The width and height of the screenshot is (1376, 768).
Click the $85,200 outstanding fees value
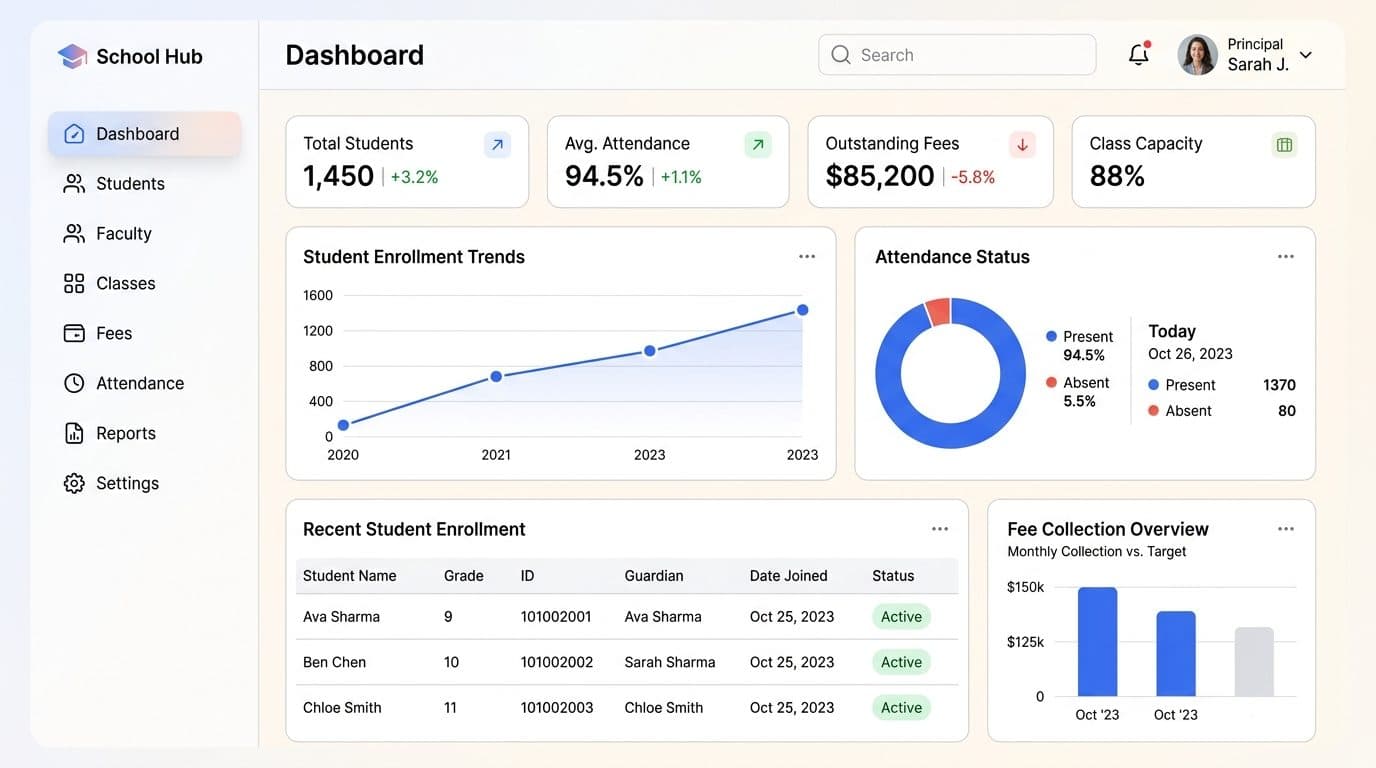pyautogui.click(x=880, y=176)
